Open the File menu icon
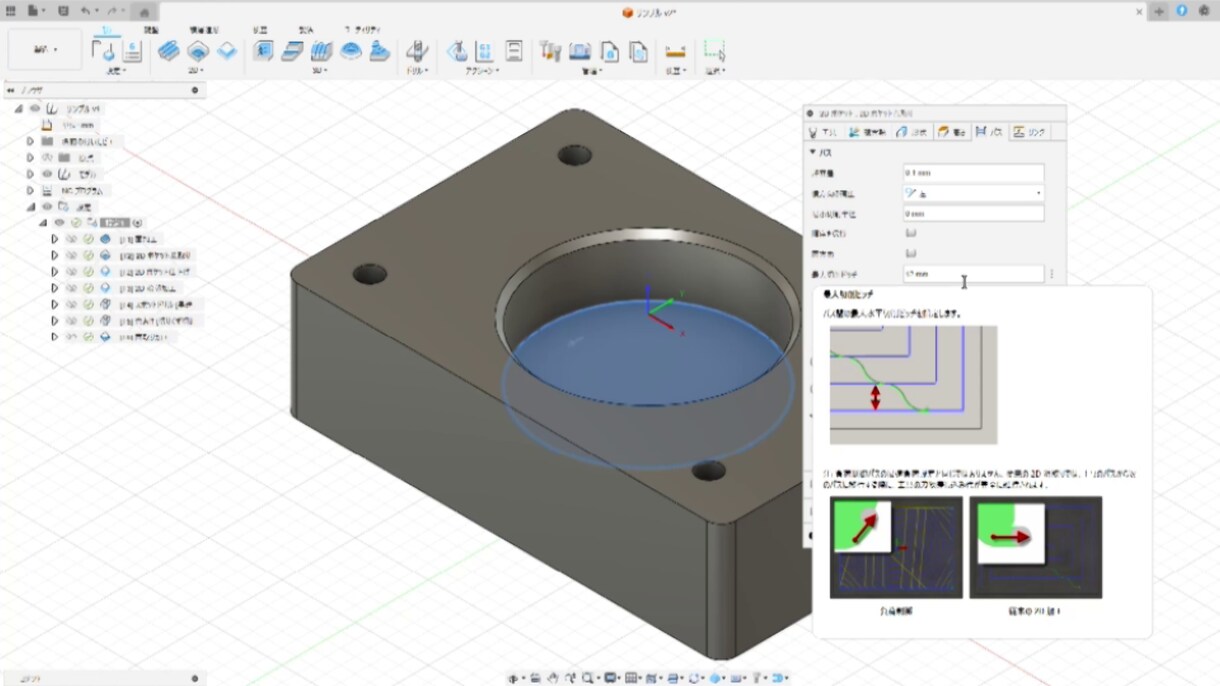Viewport: 1220px width, 686px height. pyautogui.click(x=34, y=11)
